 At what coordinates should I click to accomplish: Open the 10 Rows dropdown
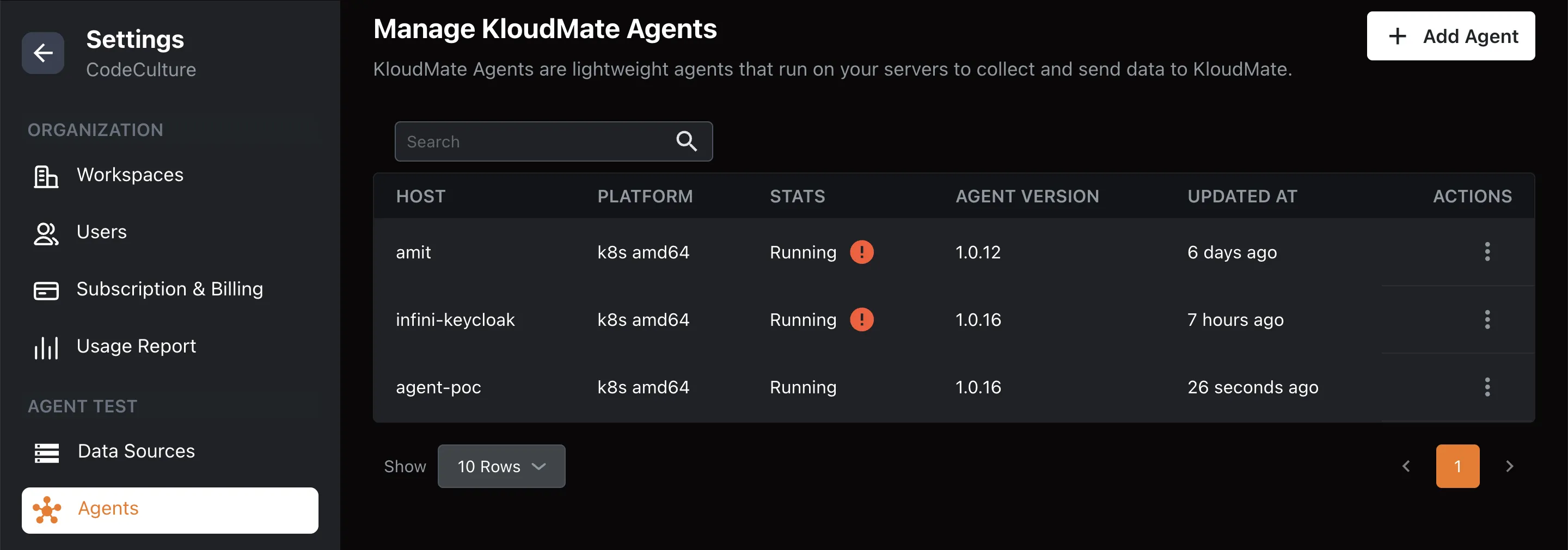501,466
